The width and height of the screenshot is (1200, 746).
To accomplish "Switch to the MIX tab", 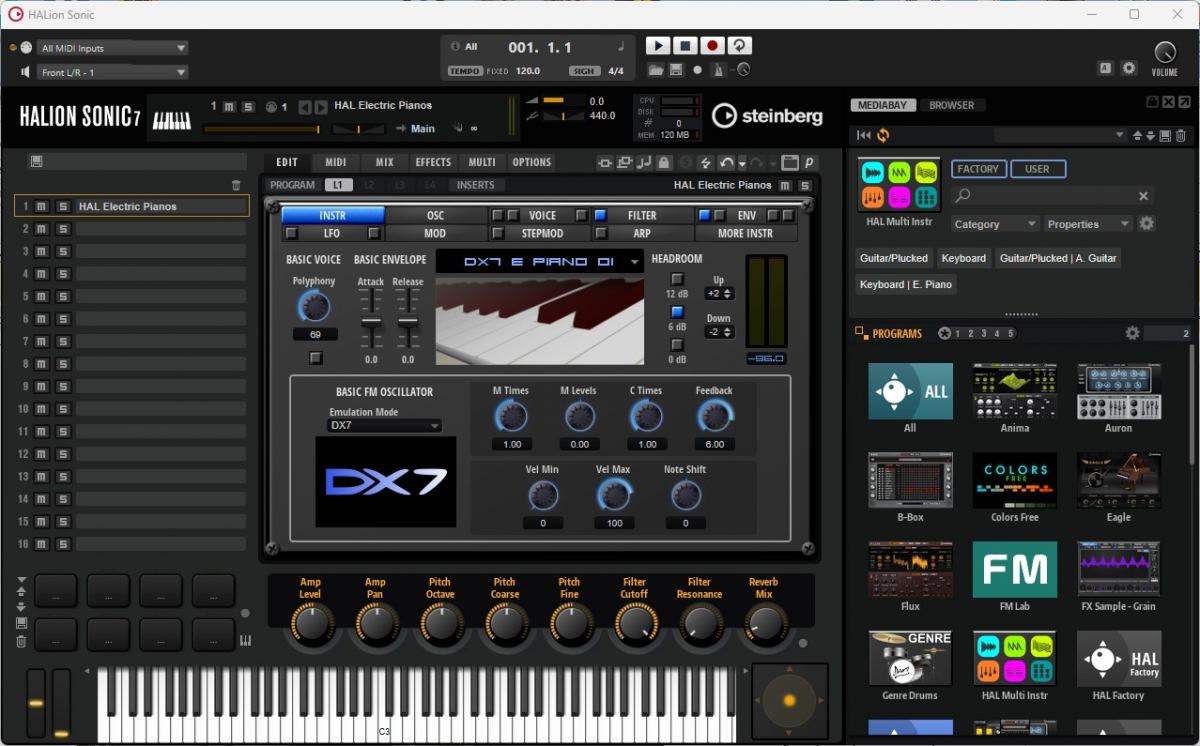I will pyautogui.click(x=385, y=162).
